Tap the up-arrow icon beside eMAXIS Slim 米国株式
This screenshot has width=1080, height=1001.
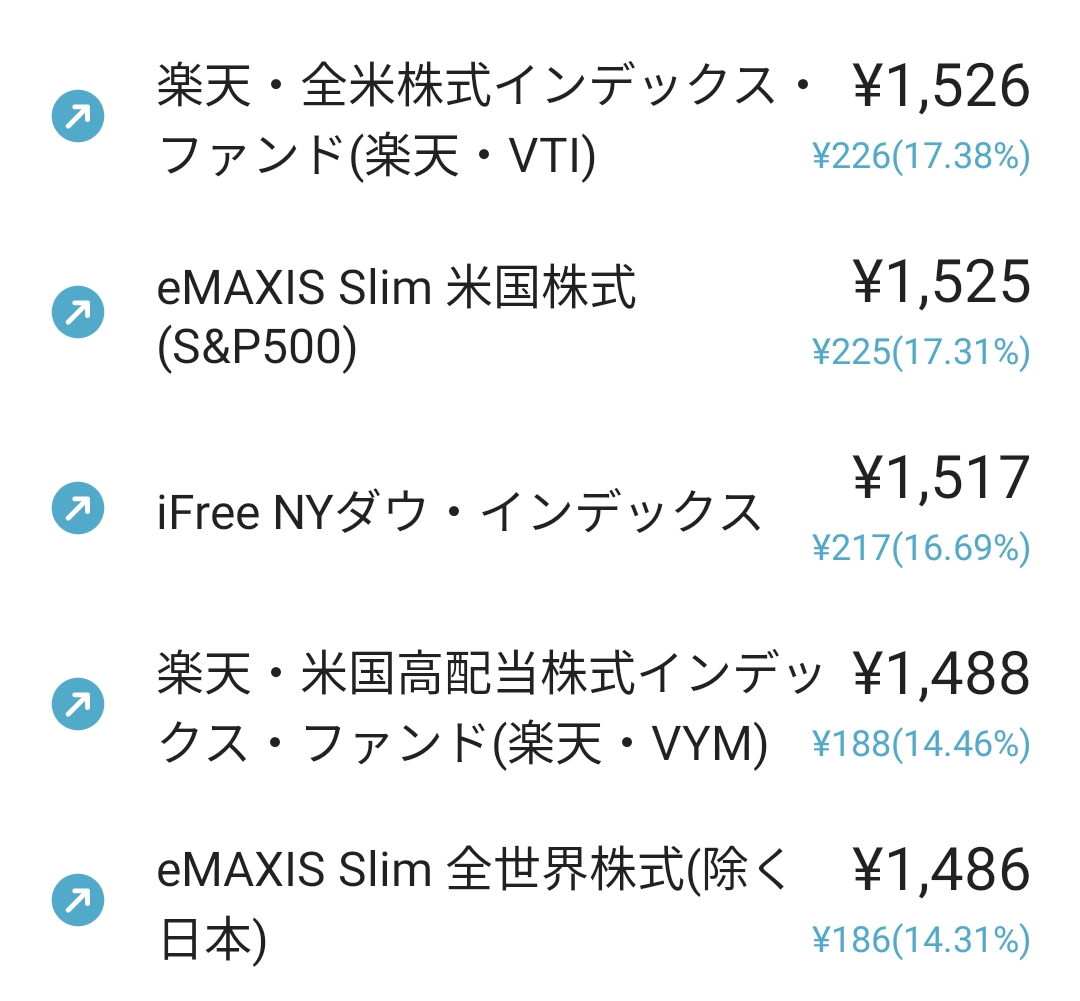[x=78, y=312]
